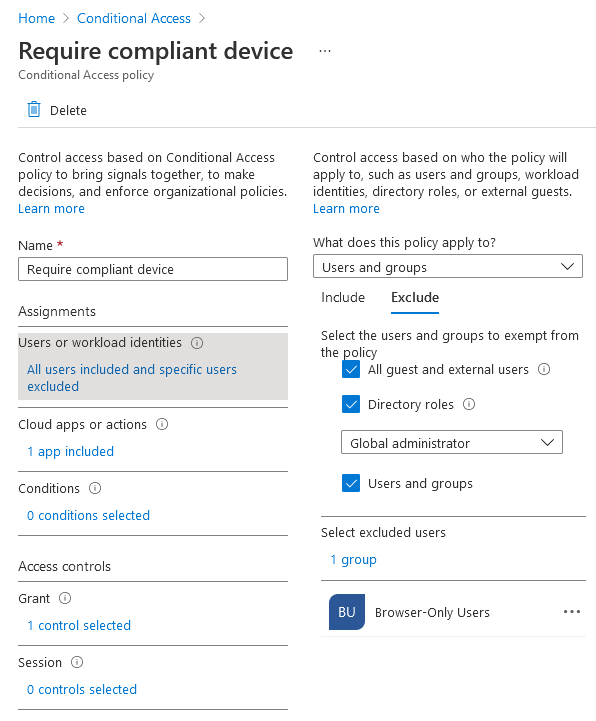Toggle the Directory roles checkbox
The height and width of the screenshot is (721, 596).
pyautogui.click(x=351, y=404)
